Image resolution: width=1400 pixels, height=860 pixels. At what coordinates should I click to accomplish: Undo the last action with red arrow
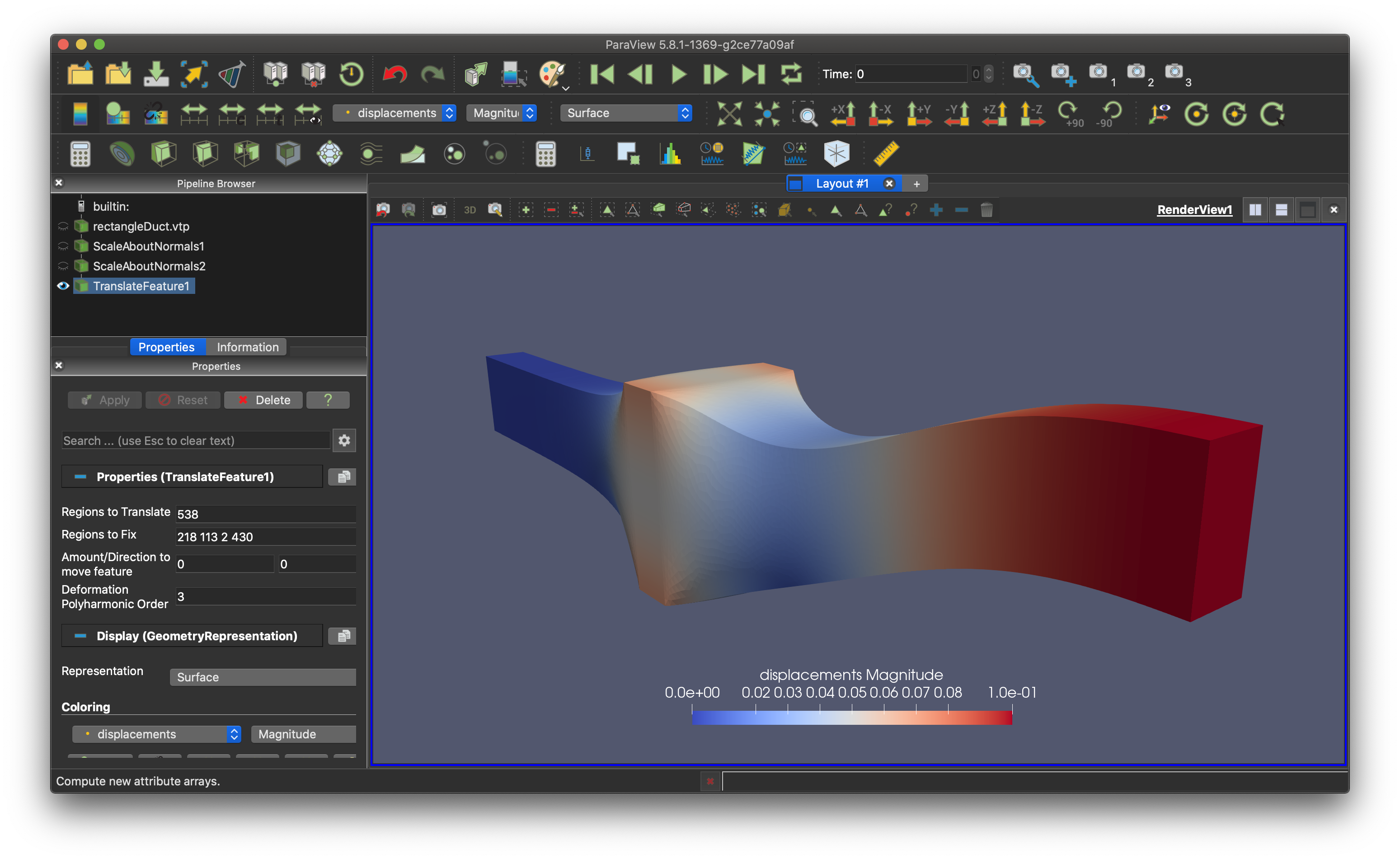tap(395, 74)
